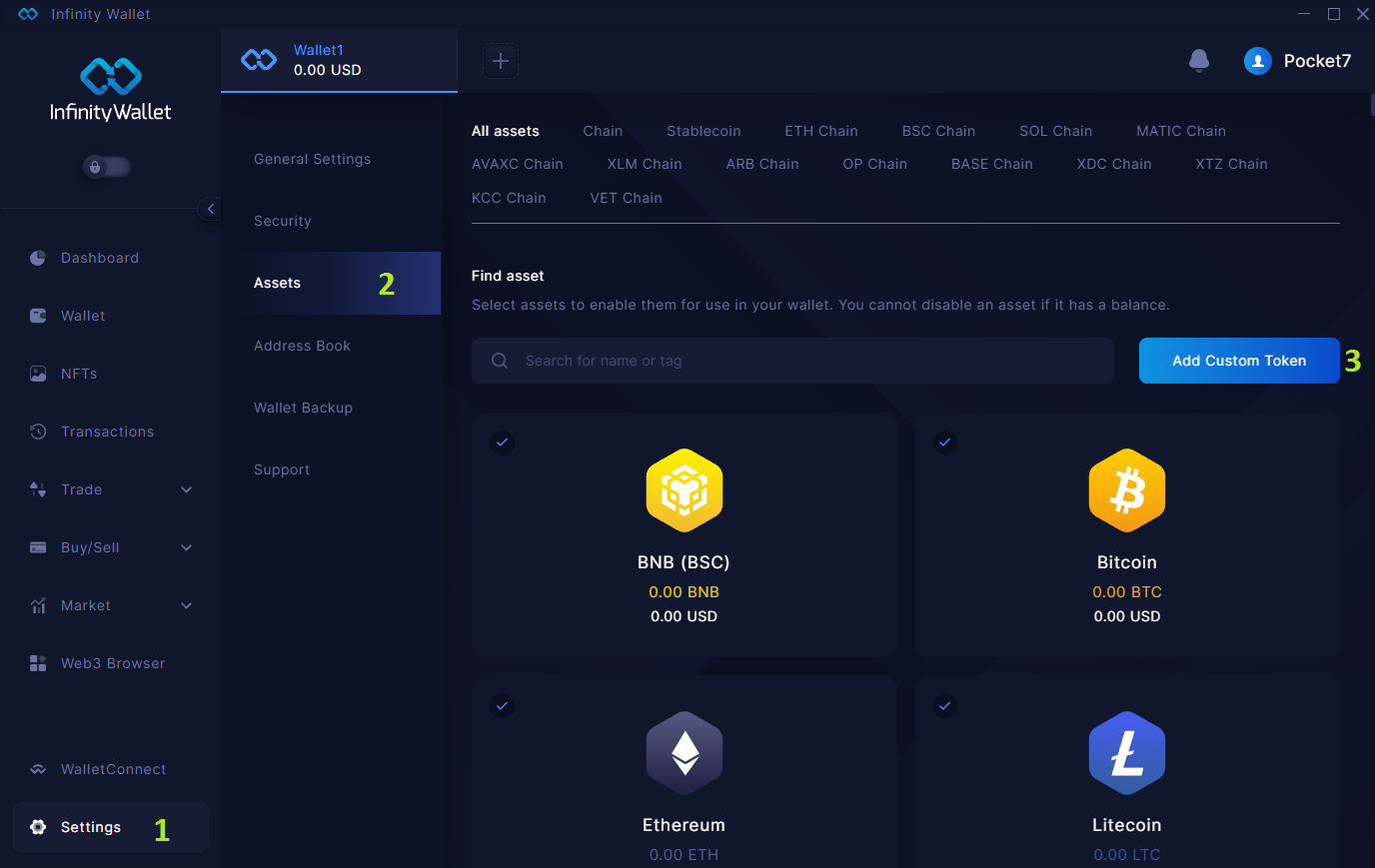1375x868 pixels.
Task: Click the Infinity Wallet title bar icon
Action: [28, 14]
